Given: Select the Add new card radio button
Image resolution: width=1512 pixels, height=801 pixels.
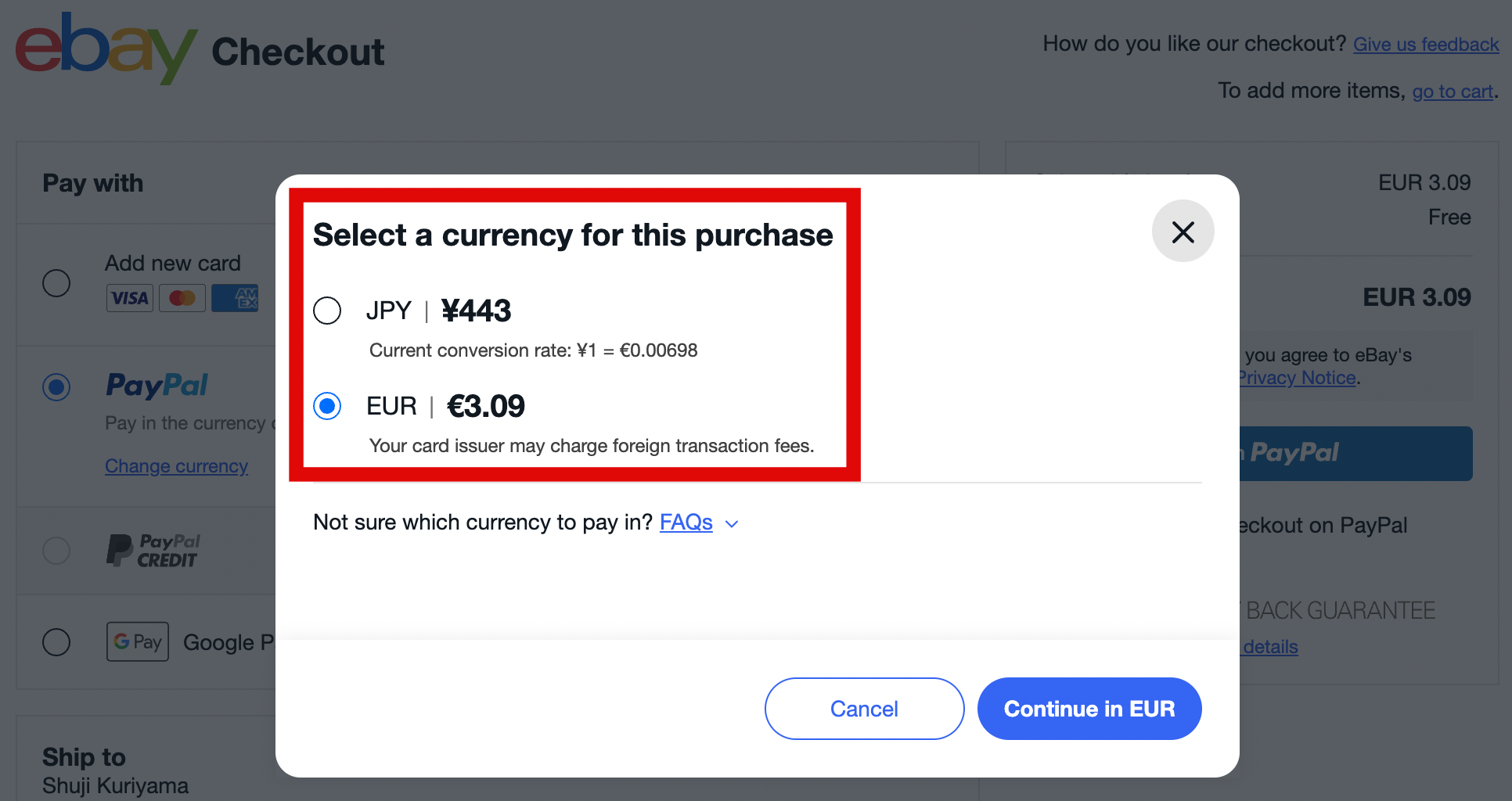Looking at the screenshot, I should click(x=56, y=282).
